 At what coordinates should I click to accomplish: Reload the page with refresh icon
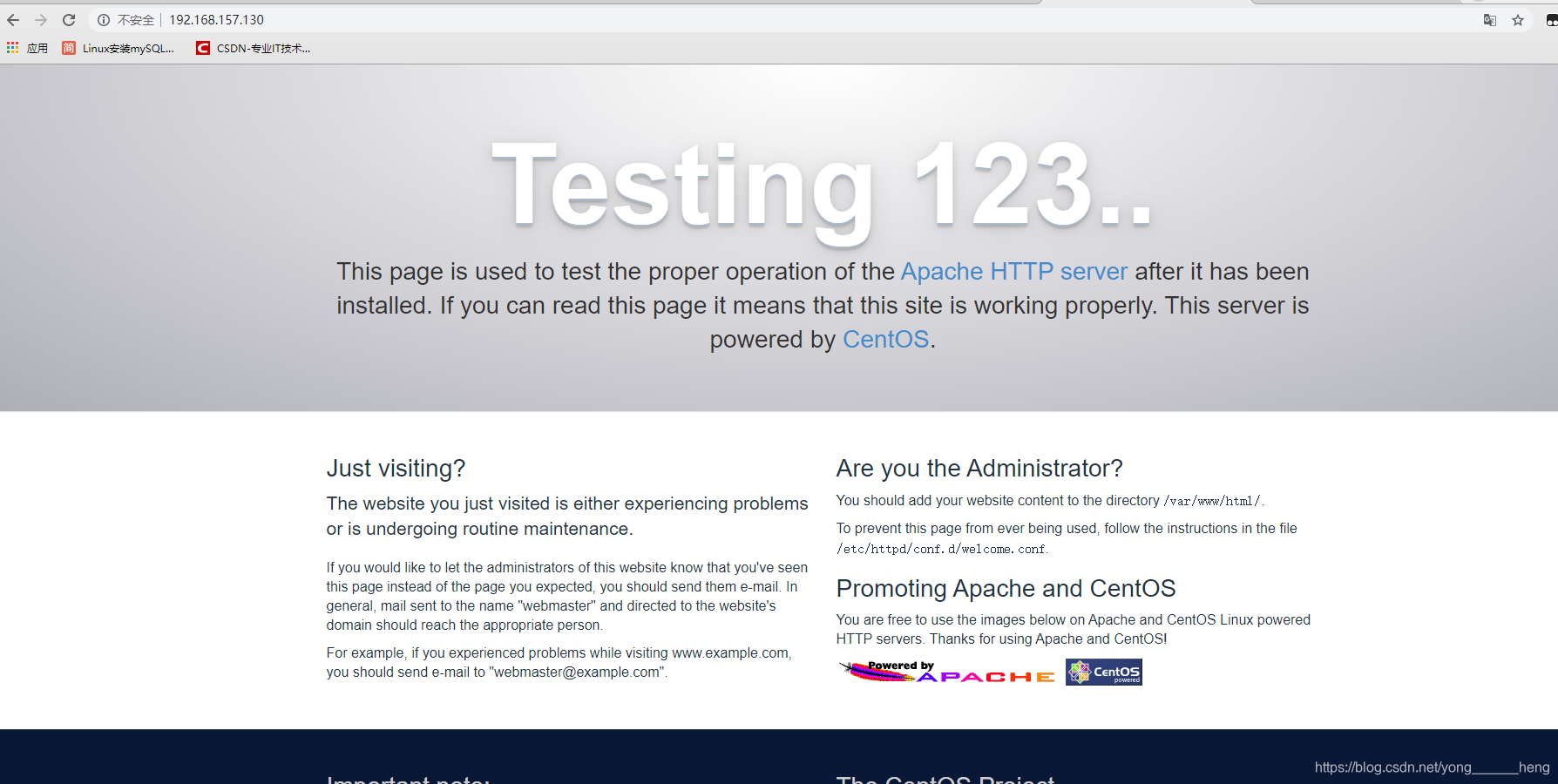[x=69, y=20]
